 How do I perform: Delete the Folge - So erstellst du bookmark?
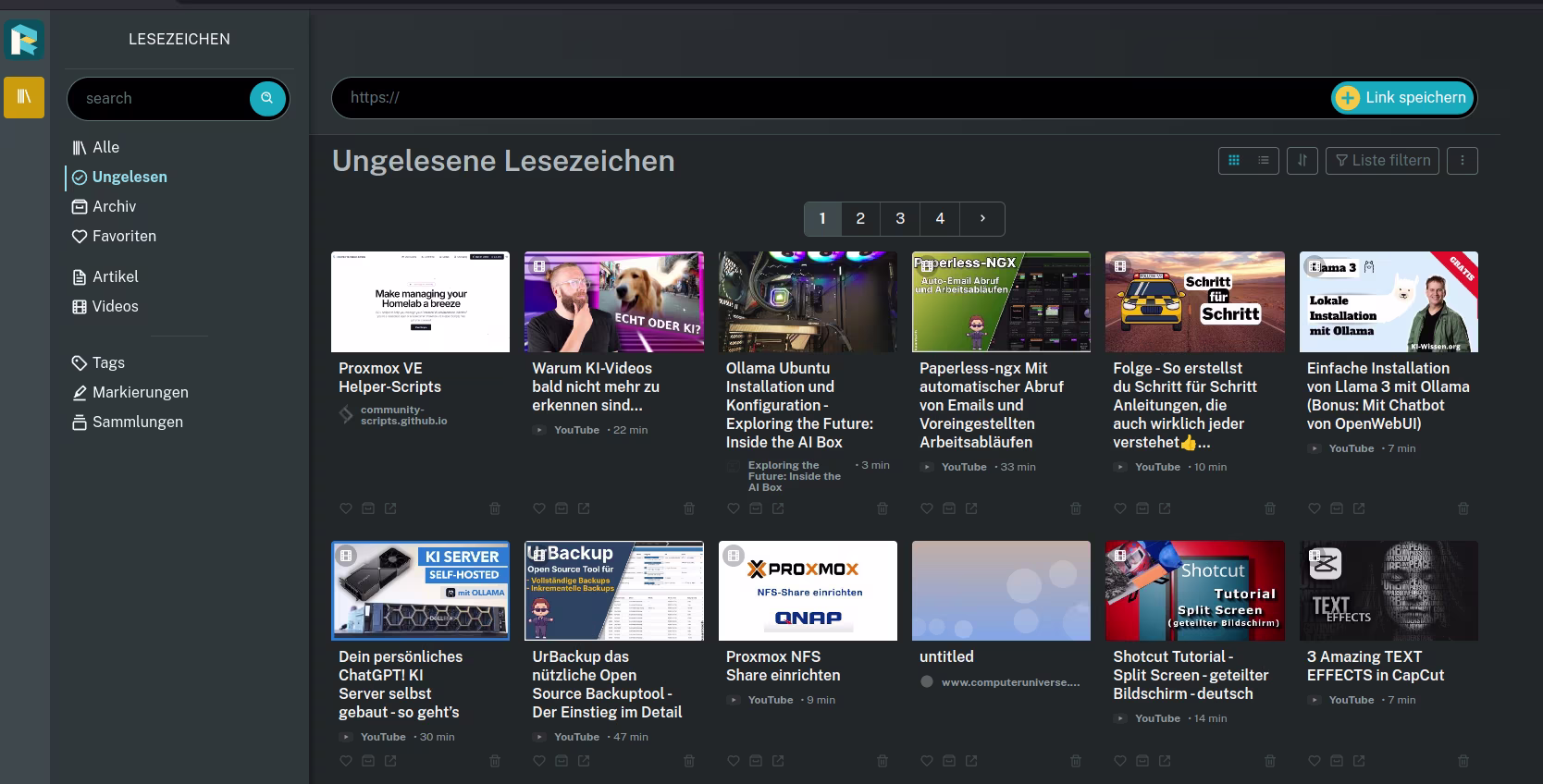click(x=1270, y=508)
